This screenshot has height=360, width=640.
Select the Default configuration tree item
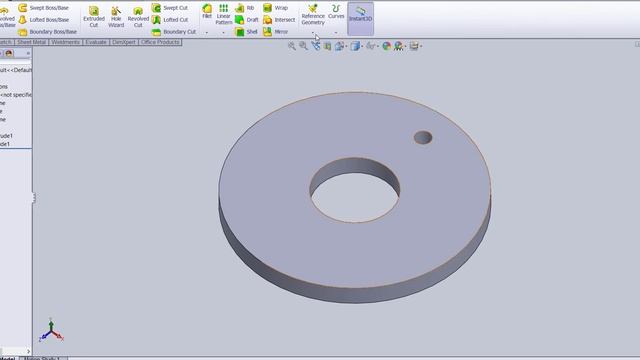[16, 70]
